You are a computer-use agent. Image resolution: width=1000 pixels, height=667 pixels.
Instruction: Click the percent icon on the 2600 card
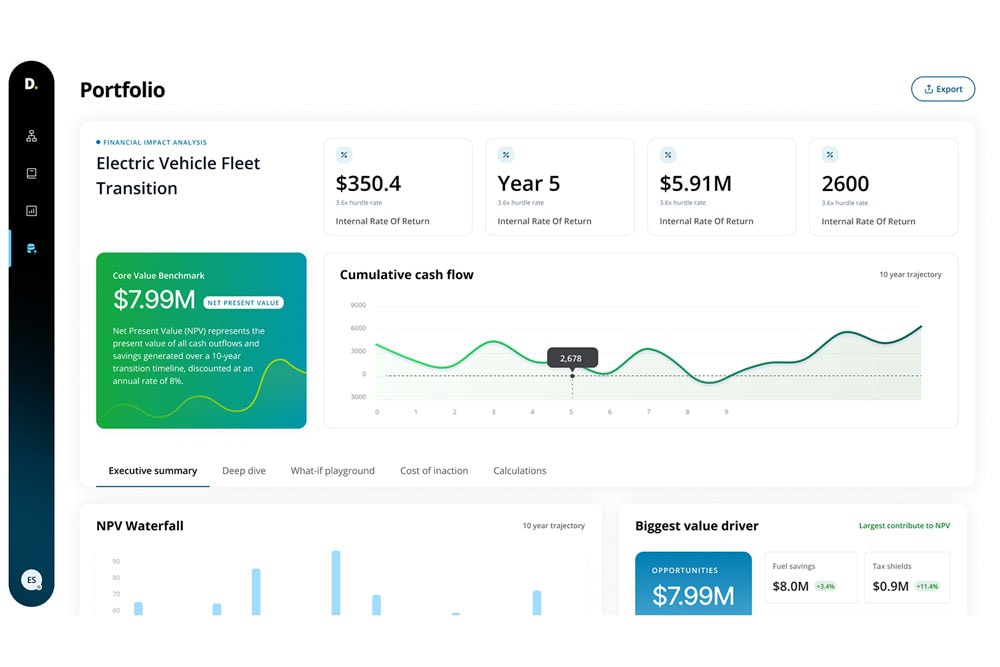pyautogui.click(x=830, y=155)
